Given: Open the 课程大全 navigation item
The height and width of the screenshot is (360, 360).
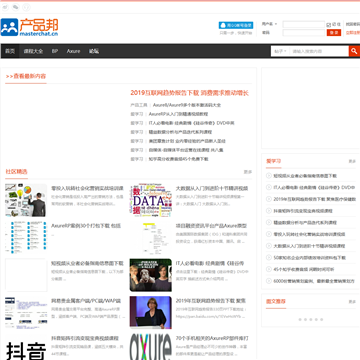Looking at the screenshot, I should (33, 51).
